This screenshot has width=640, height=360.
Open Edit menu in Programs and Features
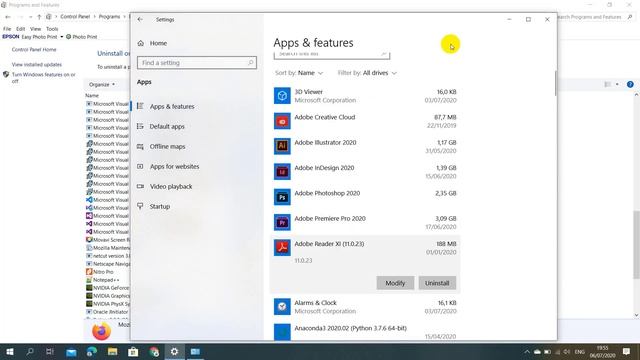coord(20,29)
